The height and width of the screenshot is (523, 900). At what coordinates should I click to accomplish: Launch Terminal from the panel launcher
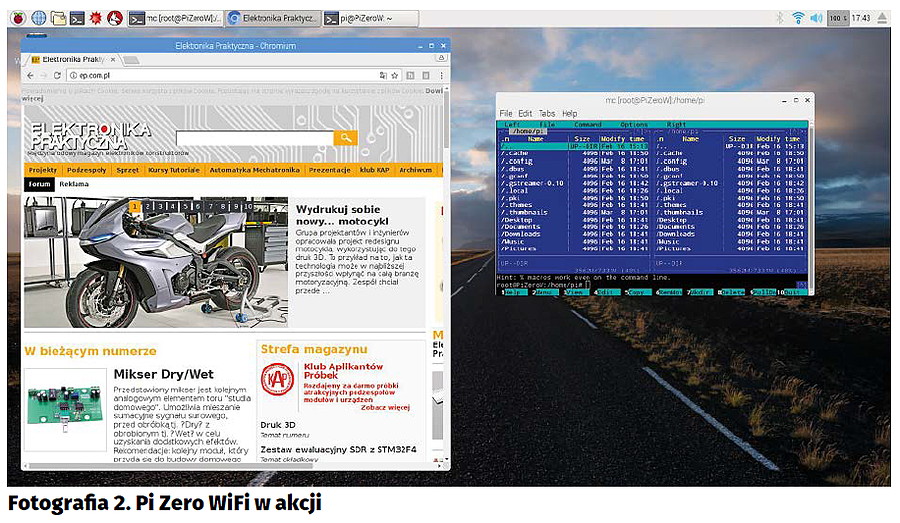(77, 18)
